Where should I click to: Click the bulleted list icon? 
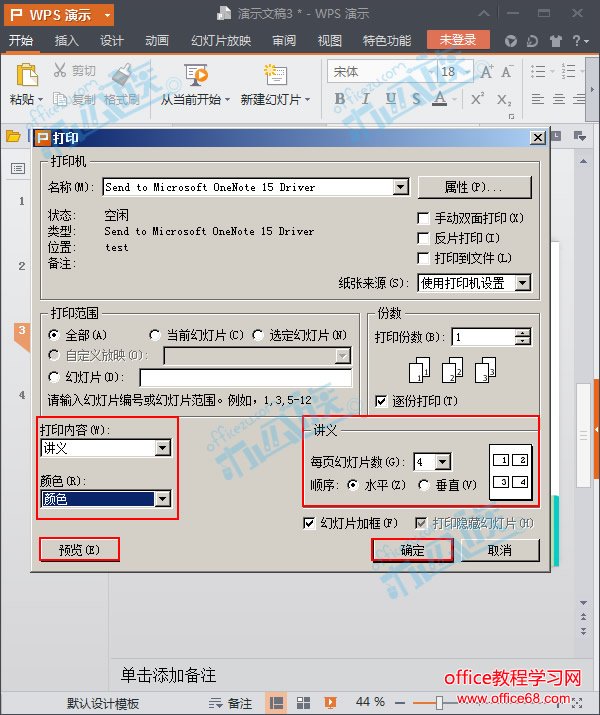pyautogui.click(x=538, y=71)
